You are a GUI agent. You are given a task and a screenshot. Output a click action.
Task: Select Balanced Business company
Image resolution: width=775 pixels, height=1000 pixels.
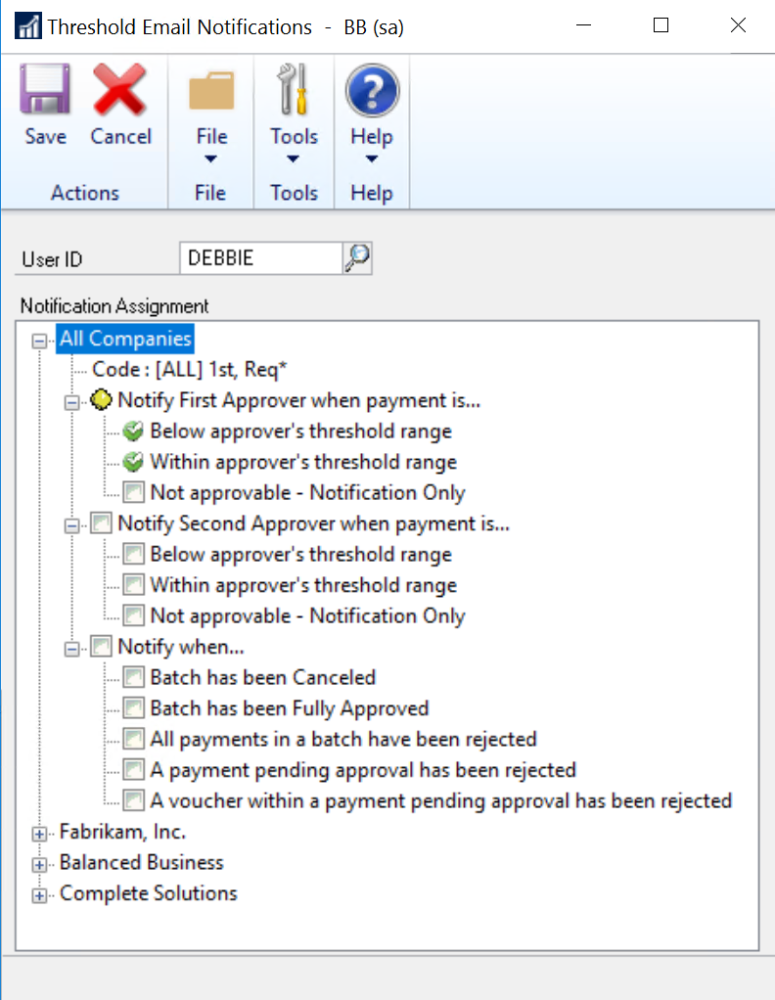[x=142, y=862]
